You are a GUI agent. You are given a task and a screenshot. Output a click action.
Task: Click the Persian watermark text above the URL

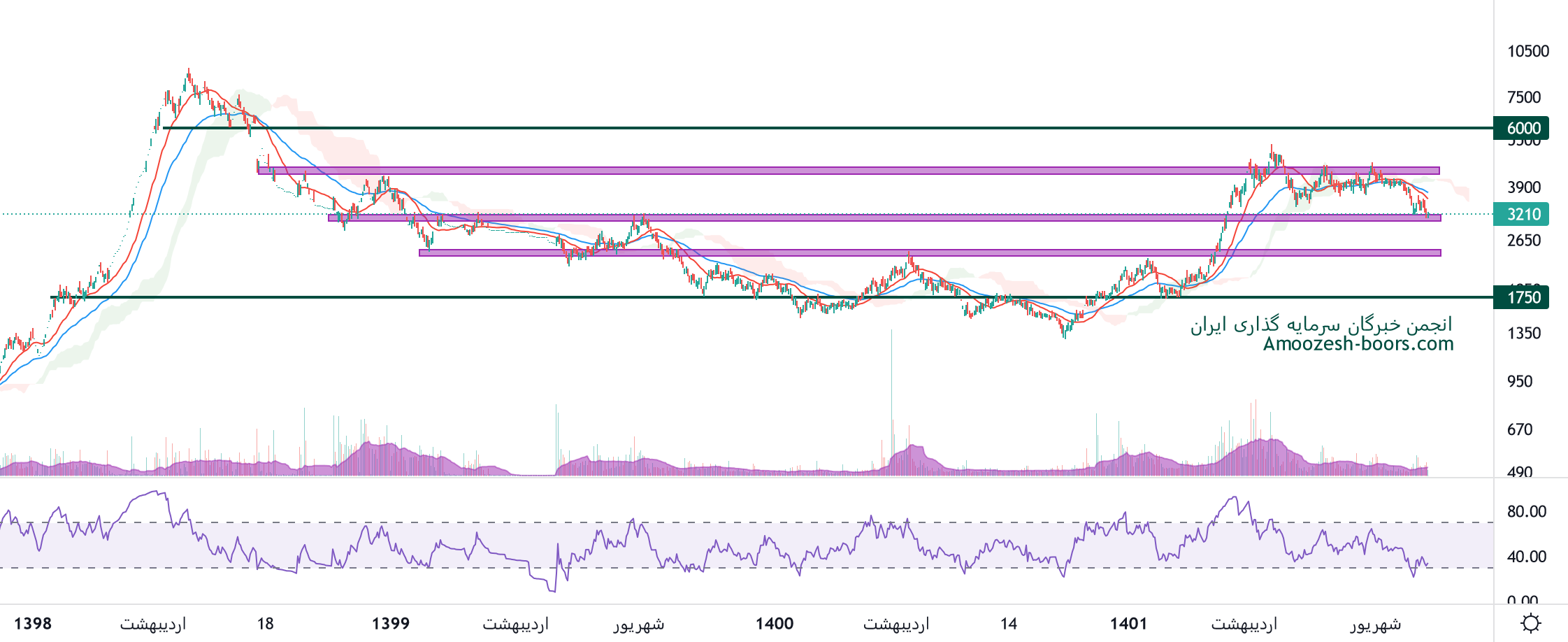pos(1321,324)
